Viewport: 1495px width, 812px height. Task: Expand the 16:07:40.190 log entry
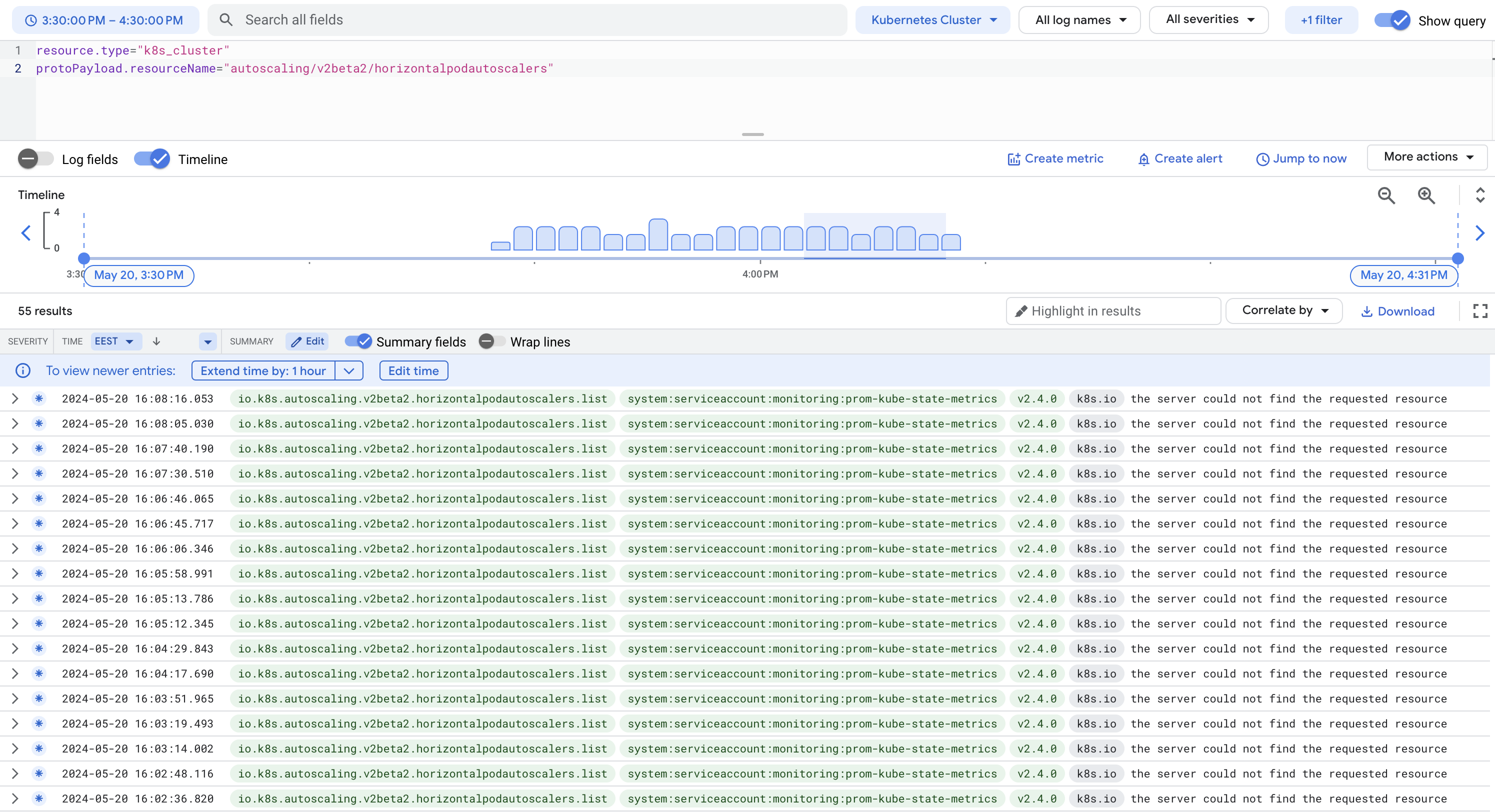coord(15,448)
